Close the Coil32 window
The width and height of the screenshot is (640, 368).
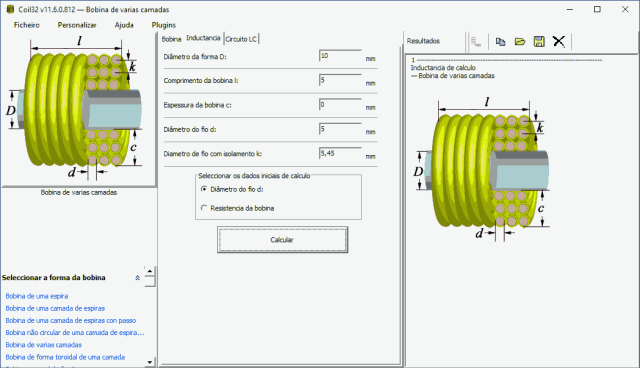[x=625, y=9]
